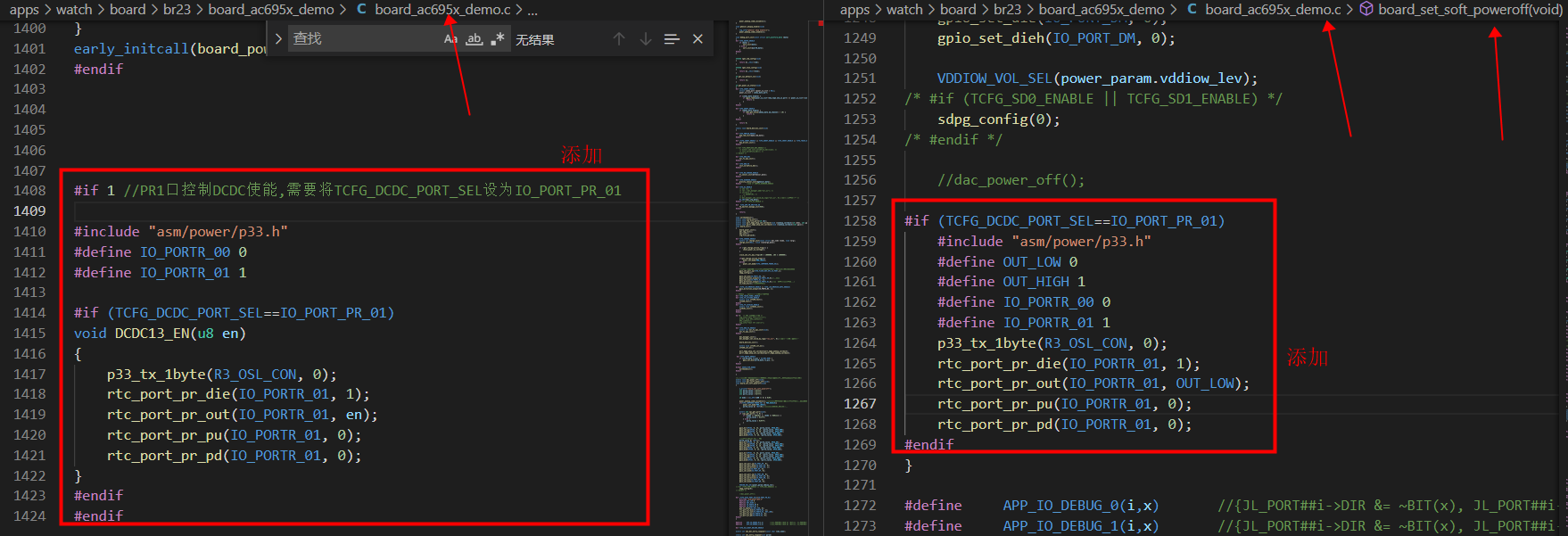The image size is (1568, 536).
Task: Click line number 1267 in right editor
Action: (x=860, y=404)
